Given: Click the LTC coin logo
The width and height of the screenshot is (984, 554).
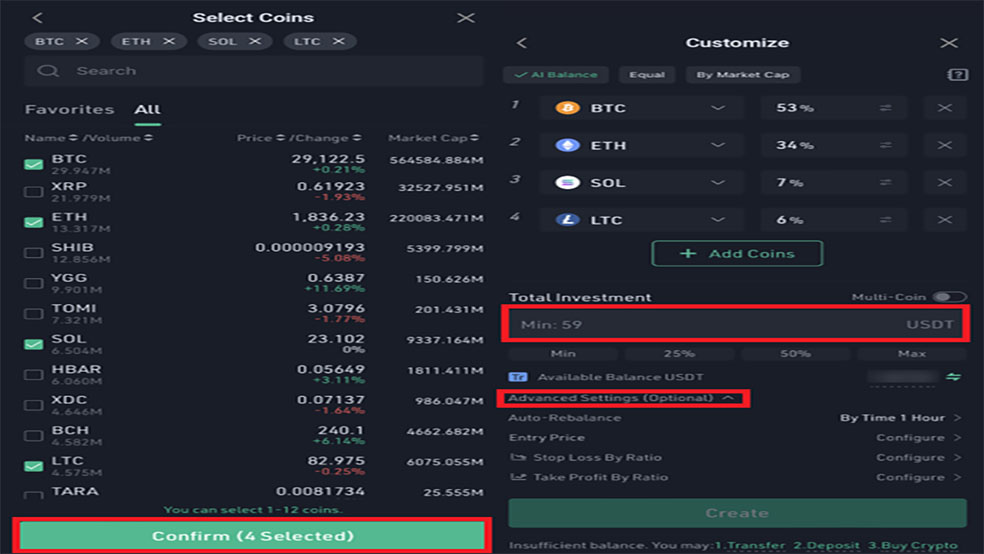Looking at the screenshot, I should [x=567, y=220].
